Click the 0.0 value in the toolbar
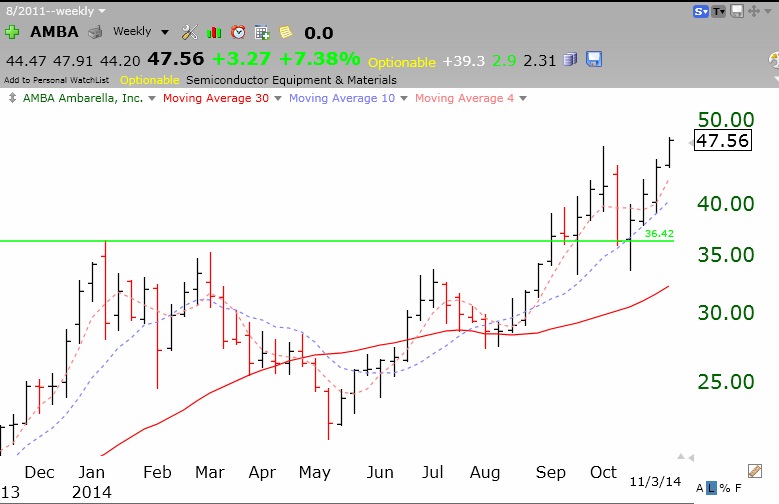This screenshot has height=504, width=779. pos(318,33)
